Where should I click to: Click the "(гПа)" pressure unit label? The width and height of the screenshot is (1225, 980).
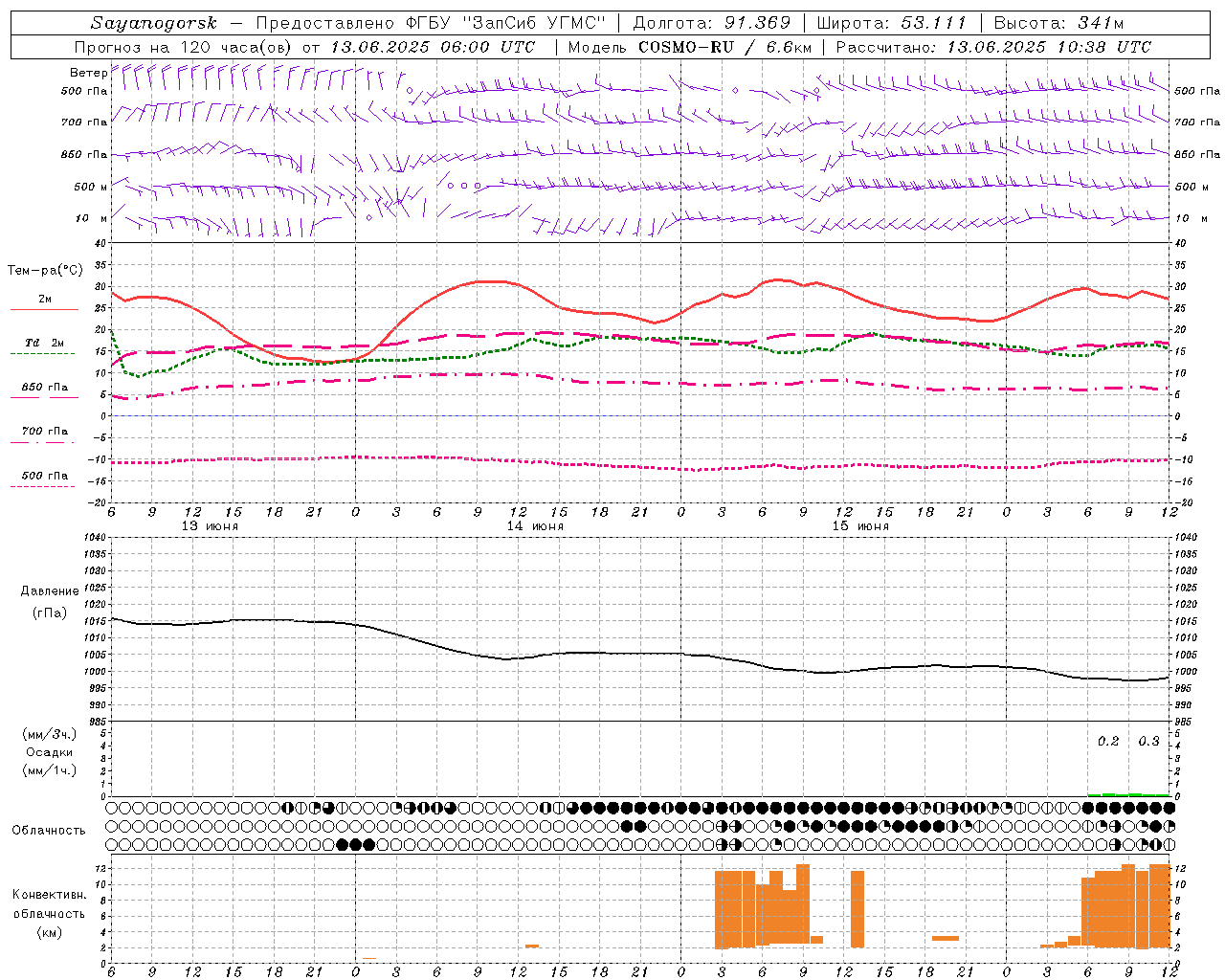click(x=50, y=612)
